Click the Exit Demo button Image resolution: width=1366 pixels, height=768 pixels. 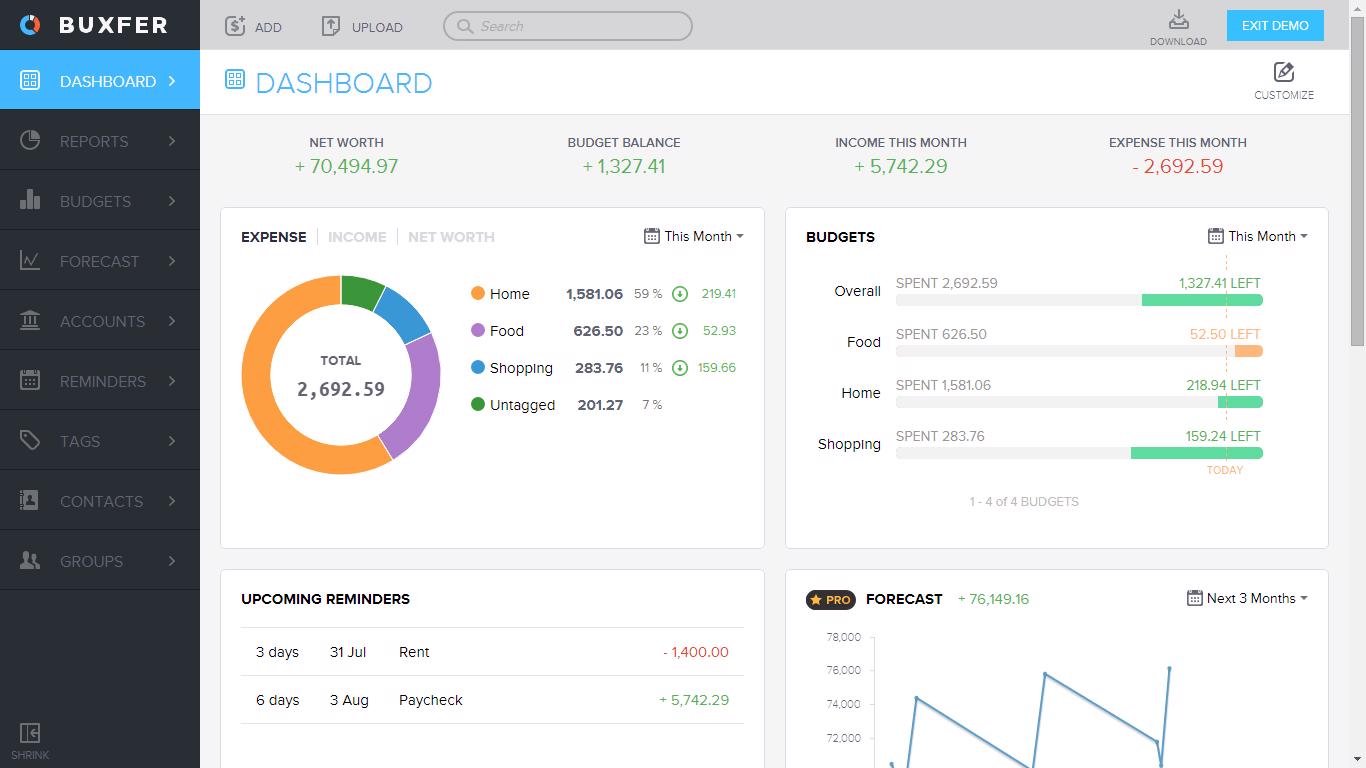1274,25
